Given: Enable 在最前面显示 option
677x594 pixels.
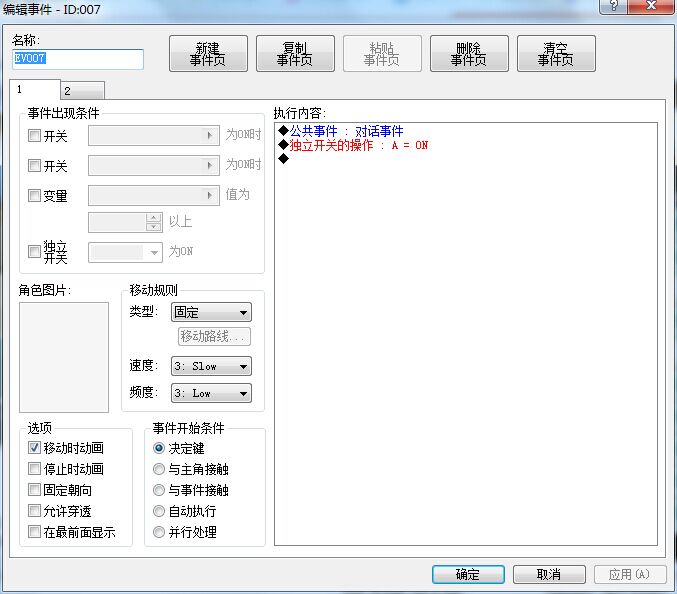Looking at the screenshot, I should click(x=34, y=531).
